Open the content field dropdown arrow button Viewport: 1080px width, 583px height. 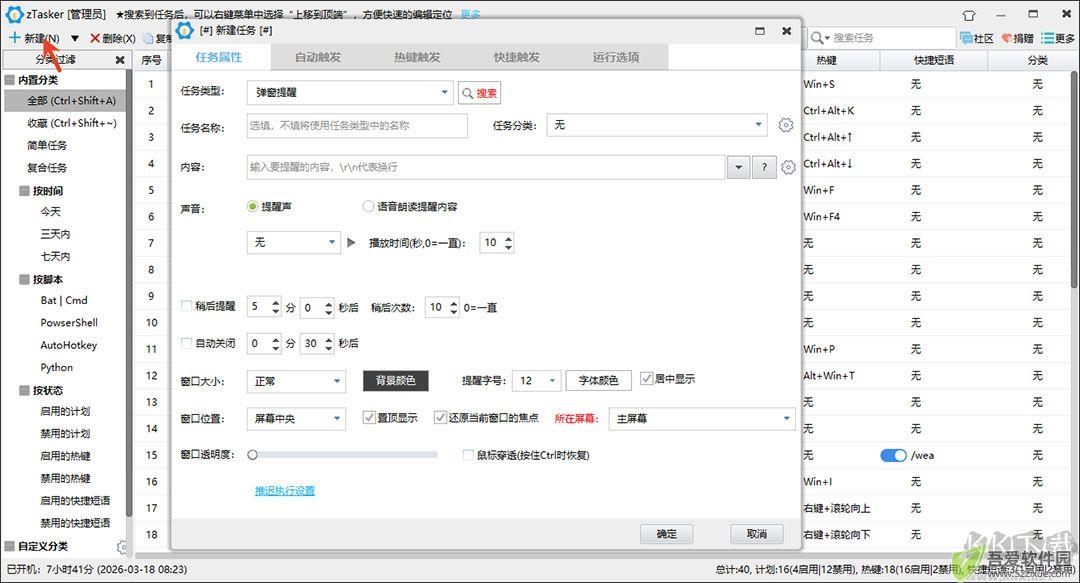pos(738,167)
